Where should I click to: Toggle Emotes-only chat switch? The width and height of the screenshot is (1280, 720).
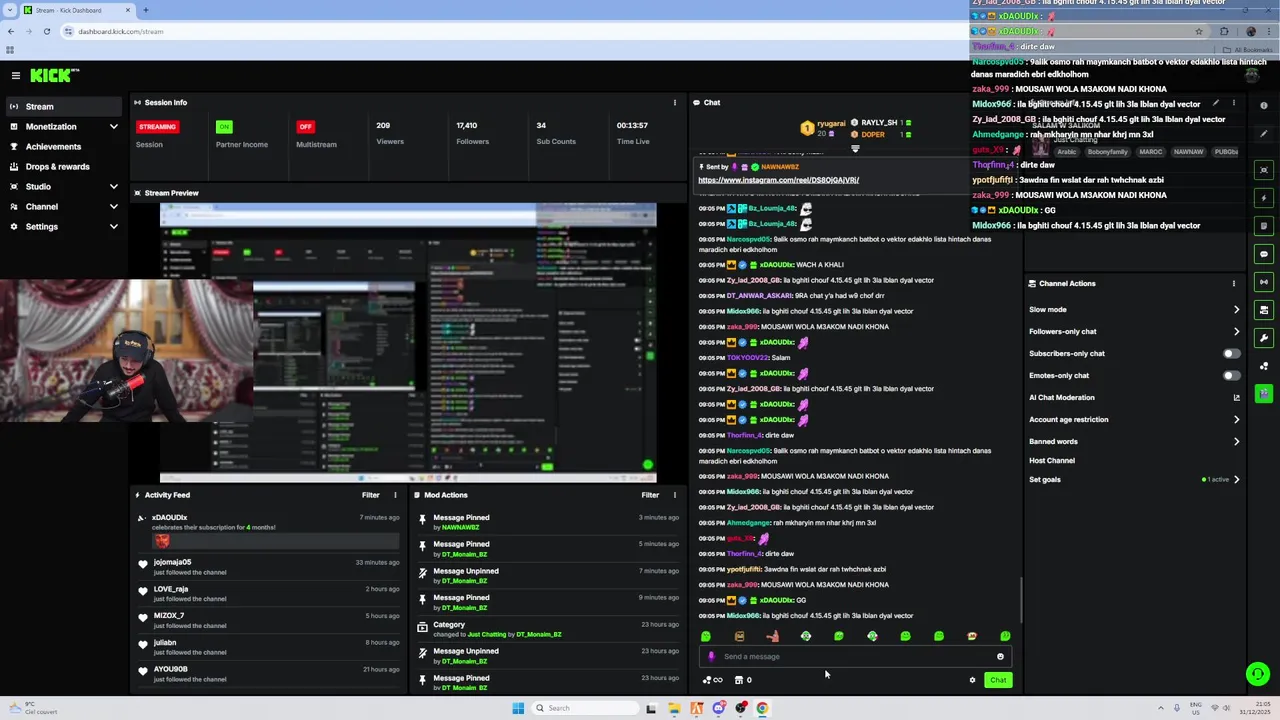1232,375
